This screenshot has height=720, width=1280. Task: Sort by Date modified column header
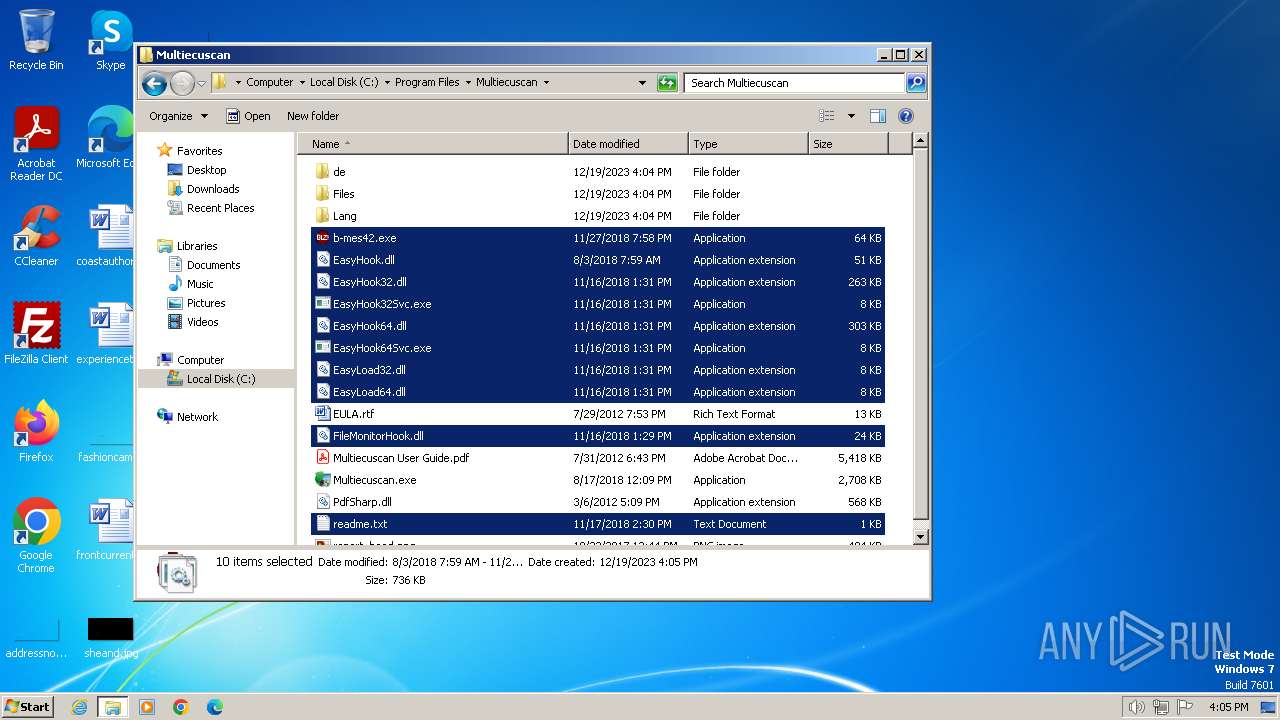[x=628, y=144]
